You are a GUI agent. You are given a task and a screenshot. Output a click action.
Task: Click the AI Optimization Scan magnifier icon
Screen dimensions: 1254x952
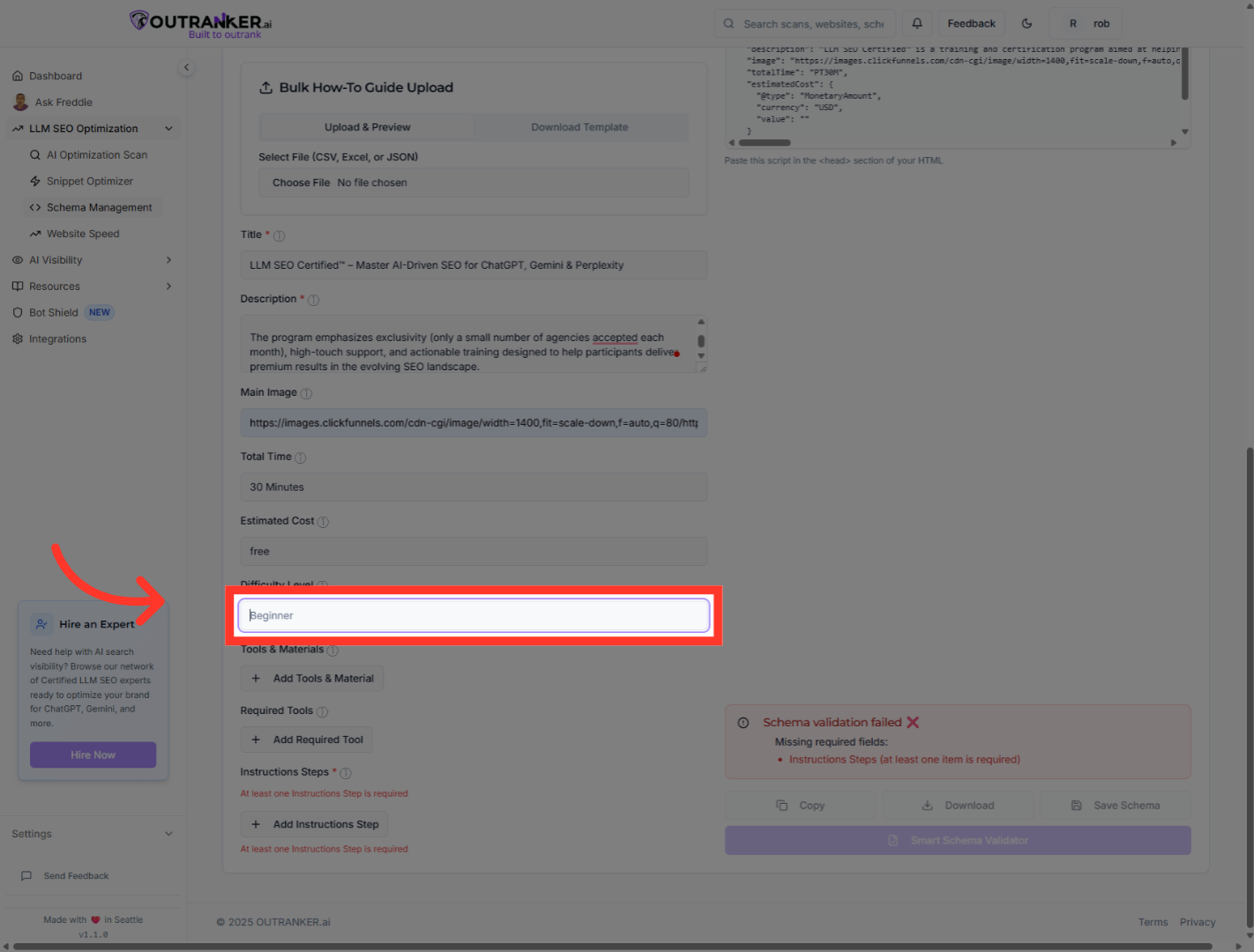tap(35, 155)
